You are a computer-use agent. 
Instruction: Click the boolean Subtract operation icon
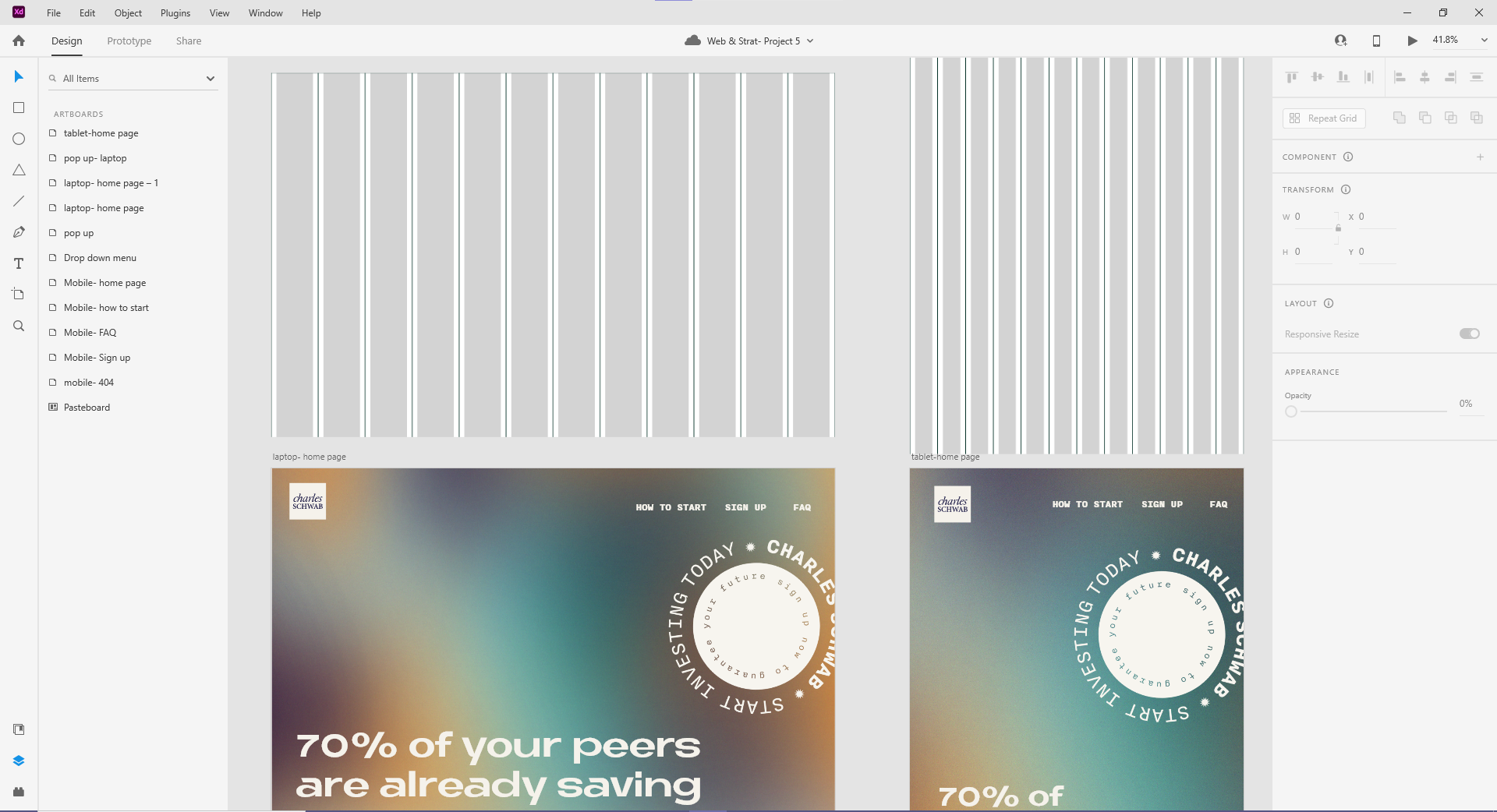click(1425, 118)
